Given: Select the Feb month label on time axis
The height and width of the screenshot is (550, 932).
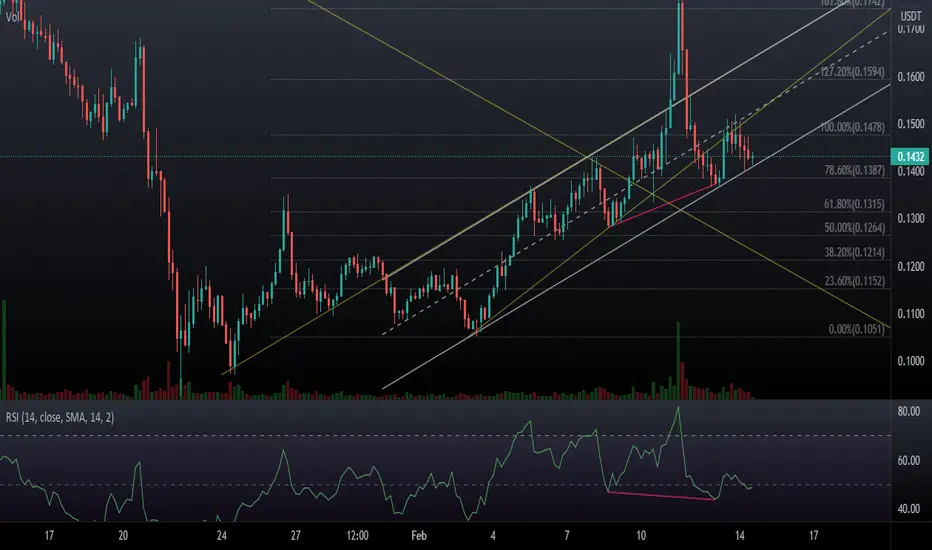Looking at the screenshot, I should (x=419, y=536).
